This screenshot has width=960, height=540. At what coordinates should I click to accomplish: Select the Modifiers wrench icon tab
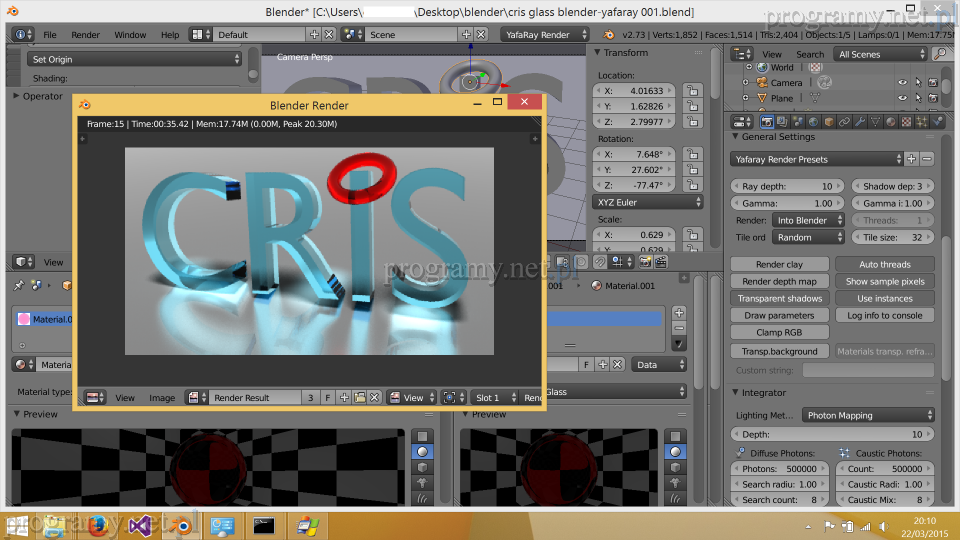click(x=860, y=121)
